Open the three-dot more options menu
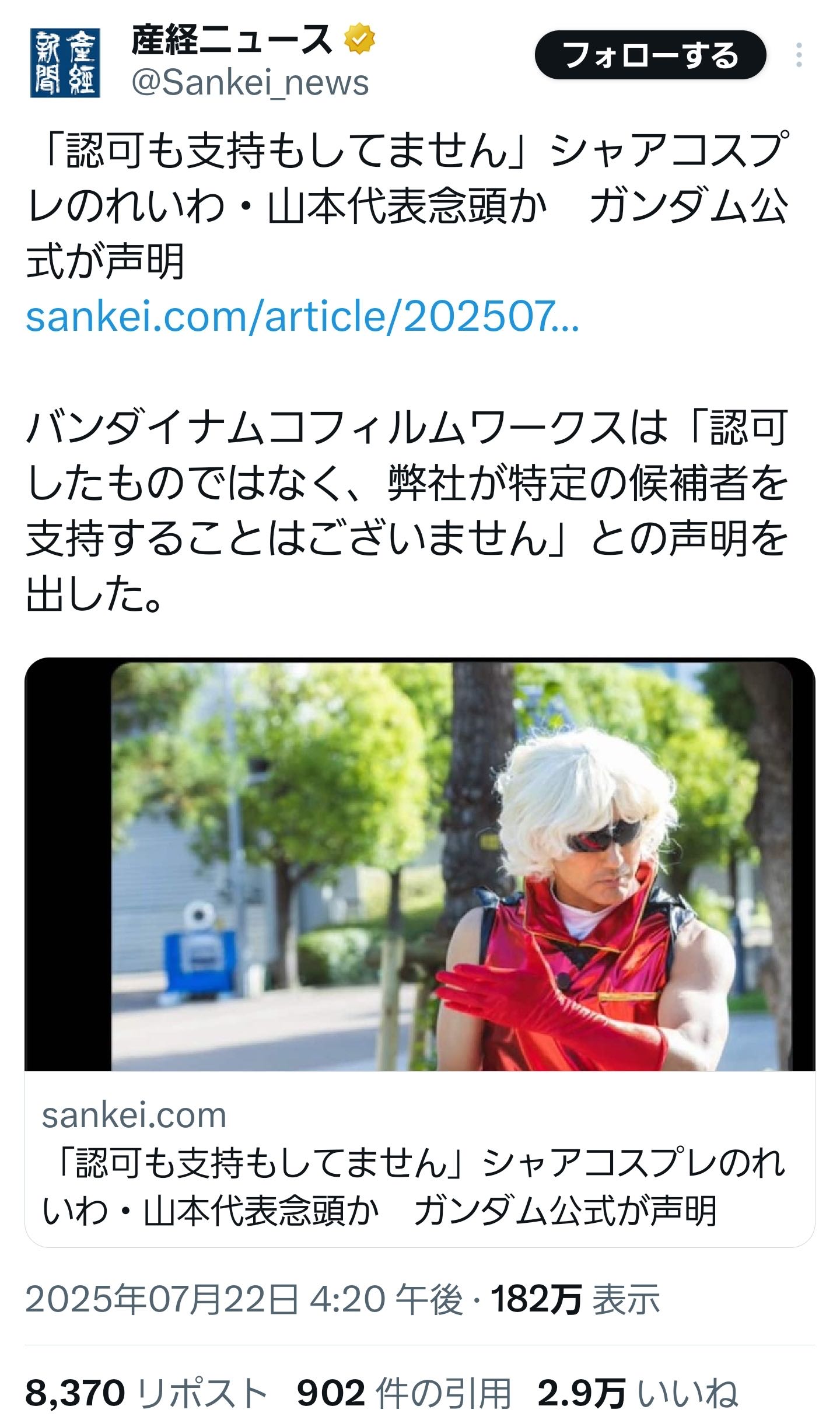Image resolution: width=840 pixels, height=1427 pixels. tap(799, 55)
